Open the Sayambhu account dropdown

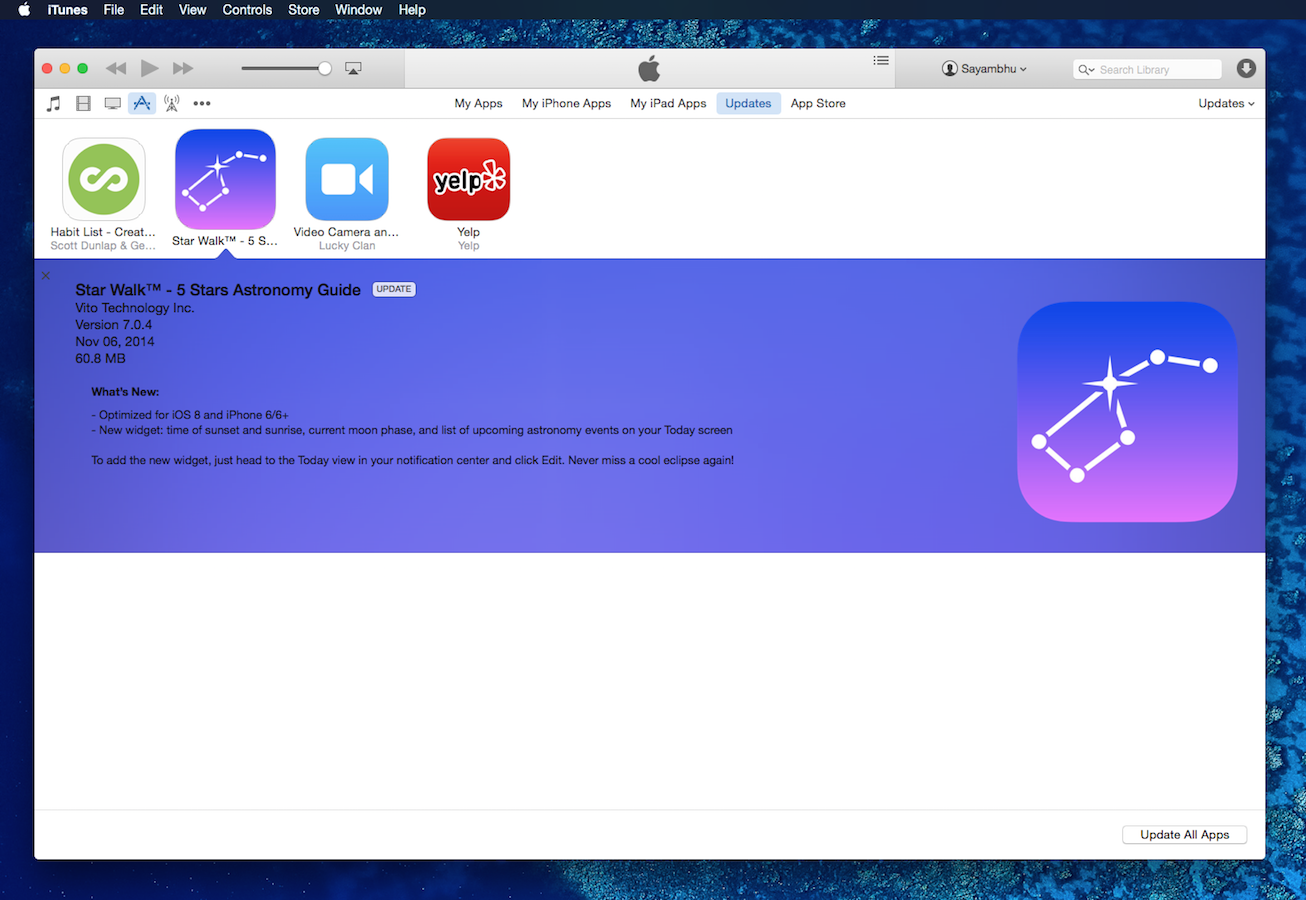coord(984,69)
